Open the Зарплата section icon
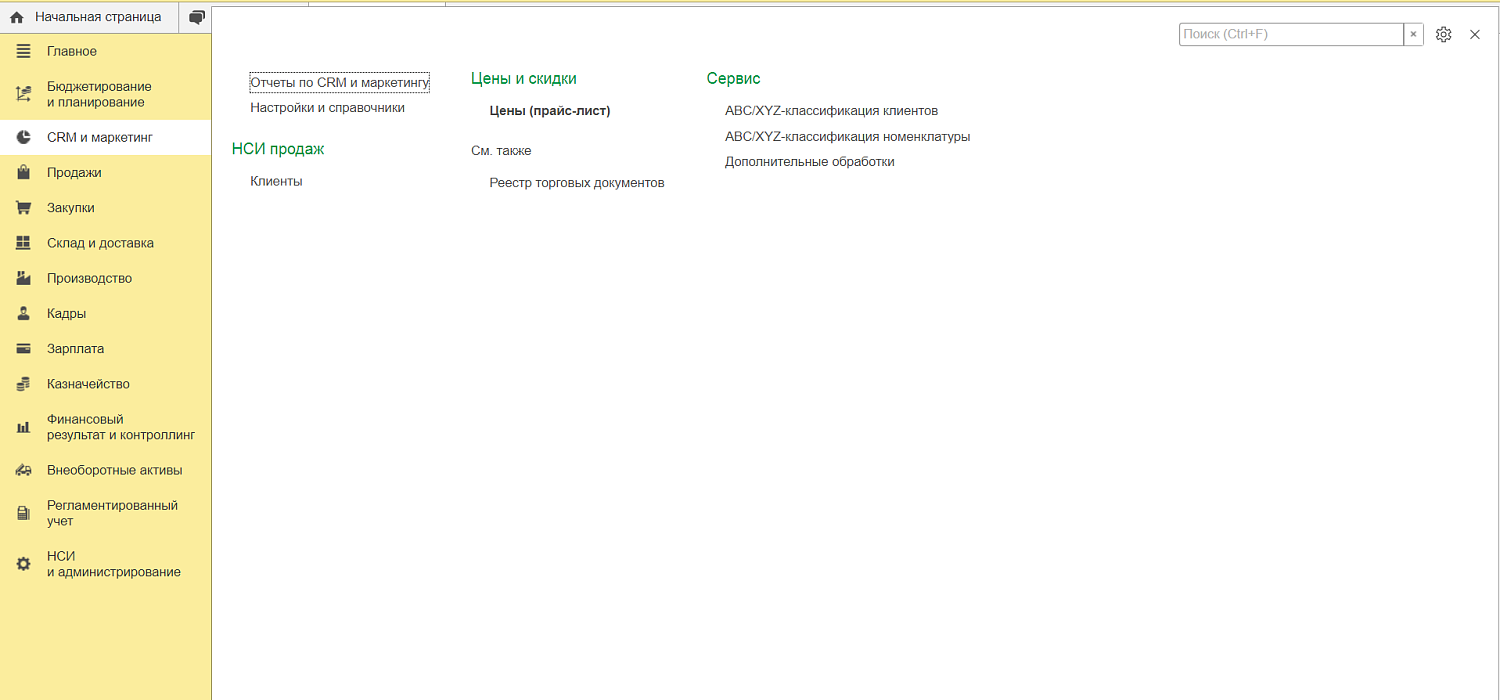The width and height of the screenshot is (1500, 700). pos(22,348)
